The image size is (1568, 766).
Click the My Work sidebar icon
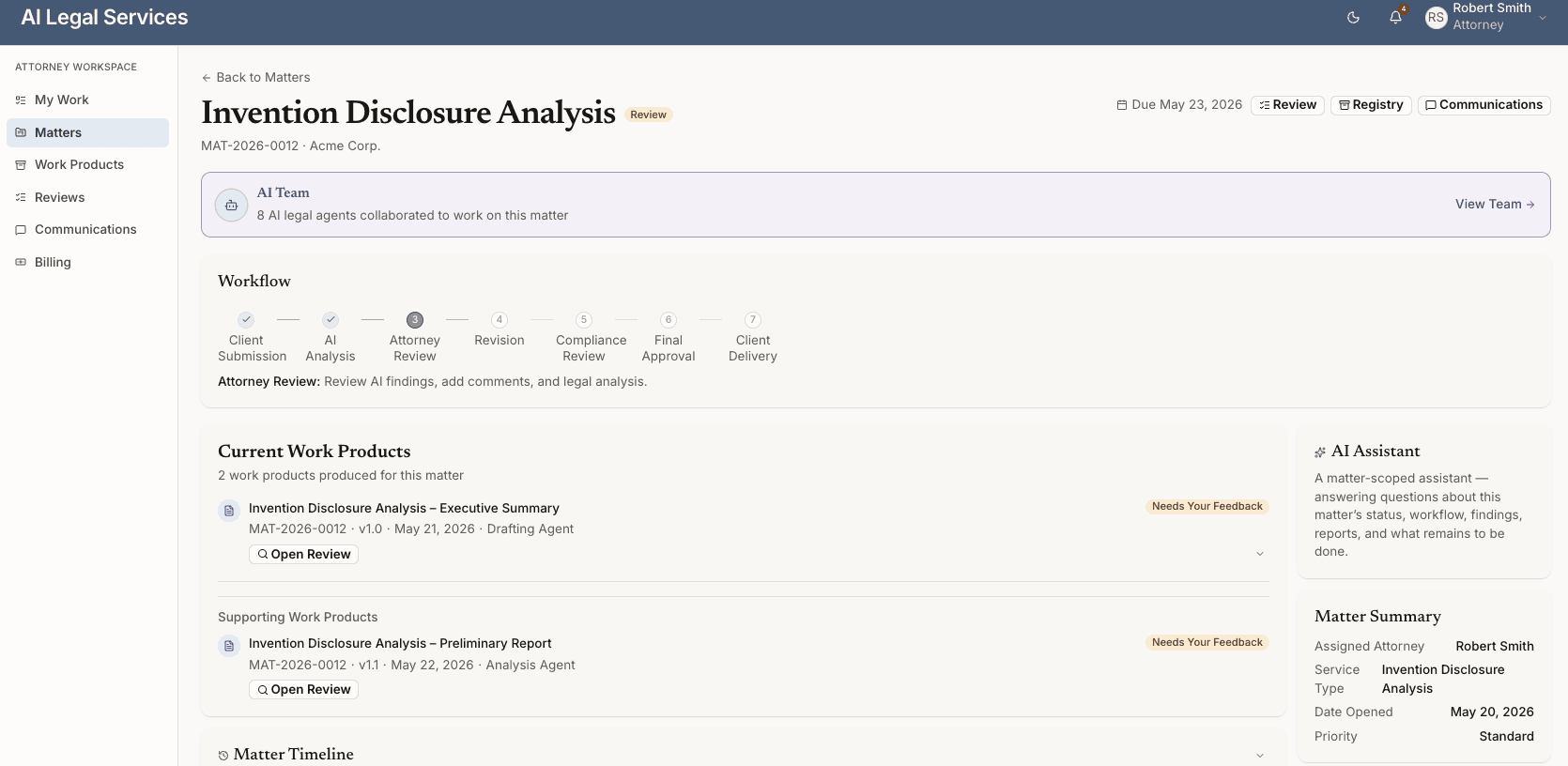[x=21, y=100]
